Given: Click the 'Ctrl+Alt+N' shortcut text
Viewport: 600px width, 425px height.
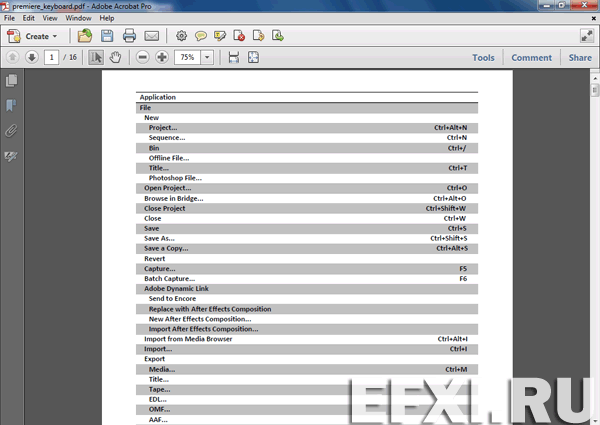Looking at the screenshot, I should [450, 128].
